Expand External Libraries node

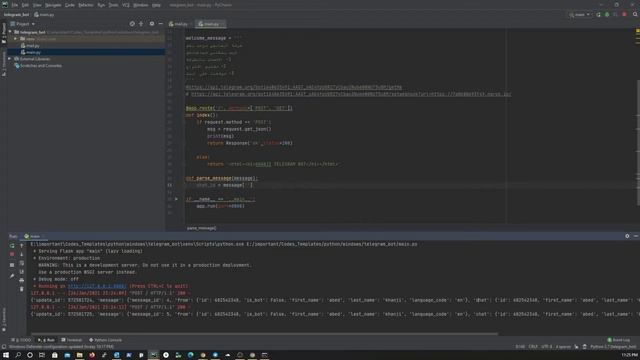pyautogui.click(x=10, y=59)
